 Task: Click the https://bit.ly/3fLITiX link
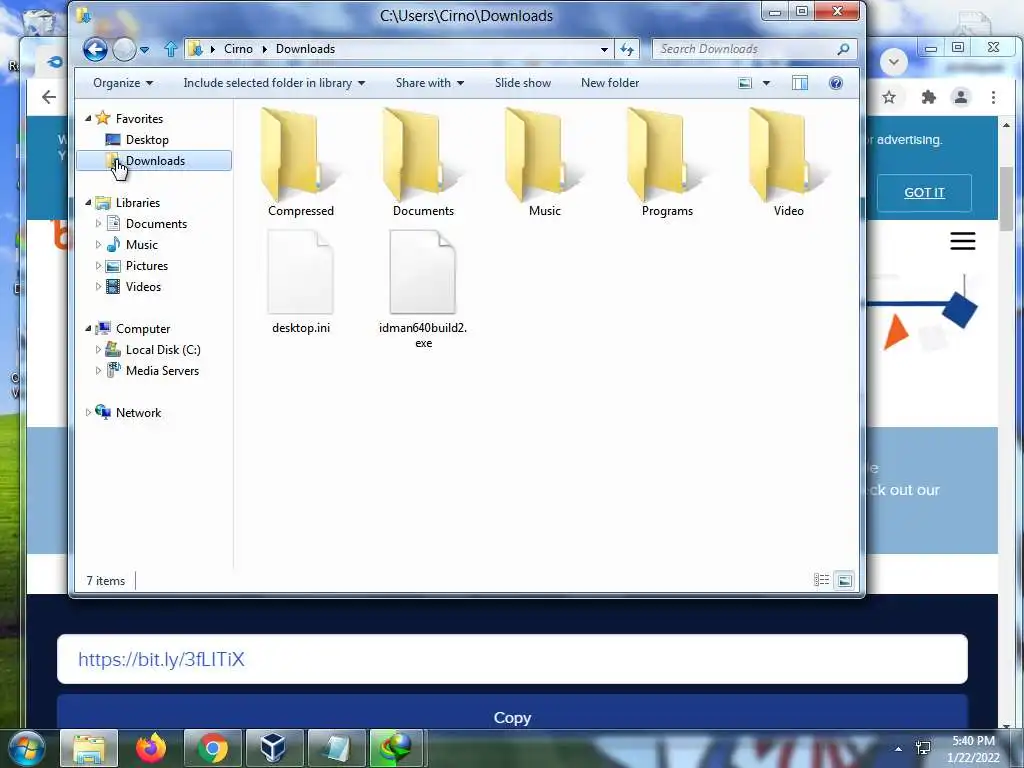[x=161, y=659]
